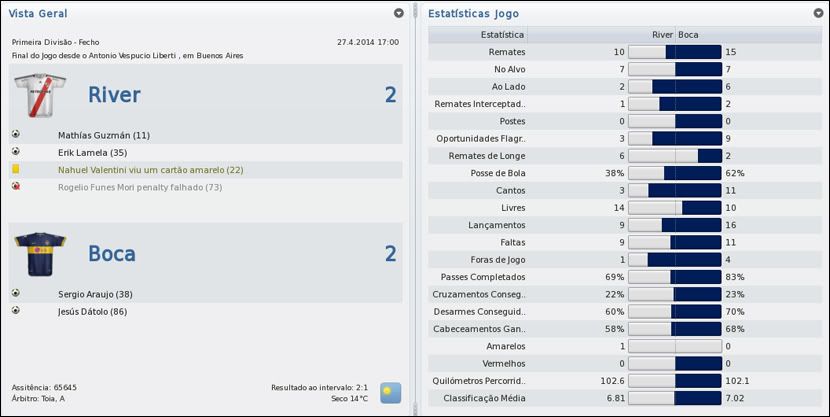This screenshot has width=830, height=417.
Task: Open the Estatísticas Jogo panel dropdown arrow
Action: pos(817,13)
